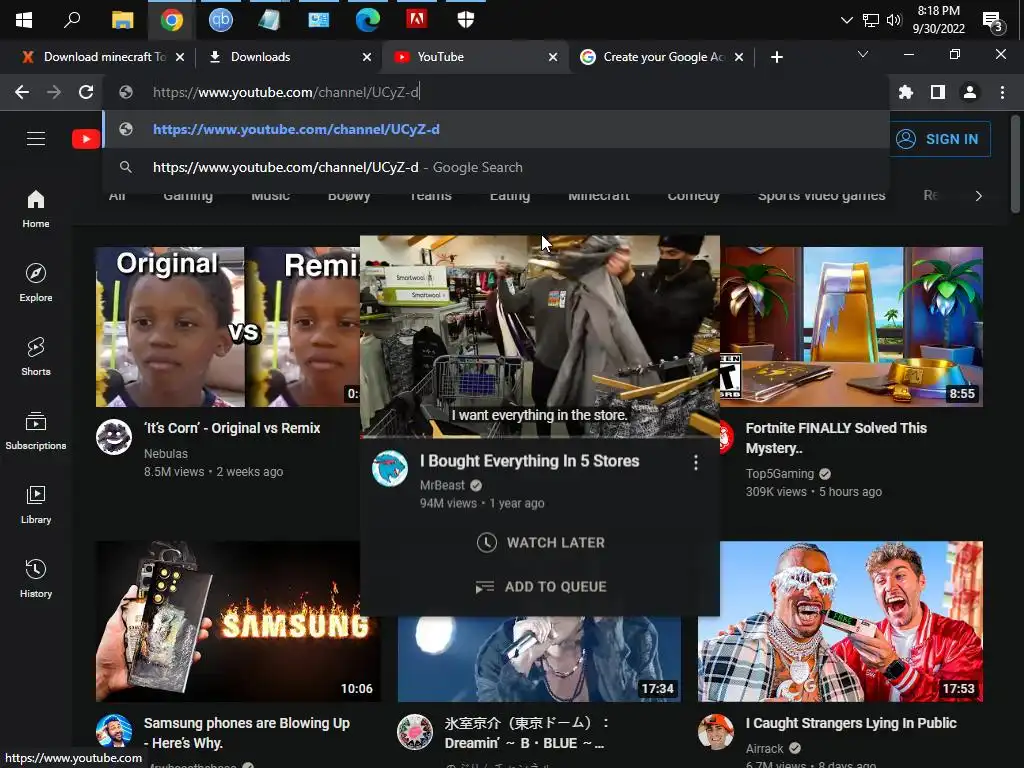Open 'It's Corn' - Original vs Remix title
This screenshot has height=768, width=1024.
pyautogui.click(x=232, y=428)
